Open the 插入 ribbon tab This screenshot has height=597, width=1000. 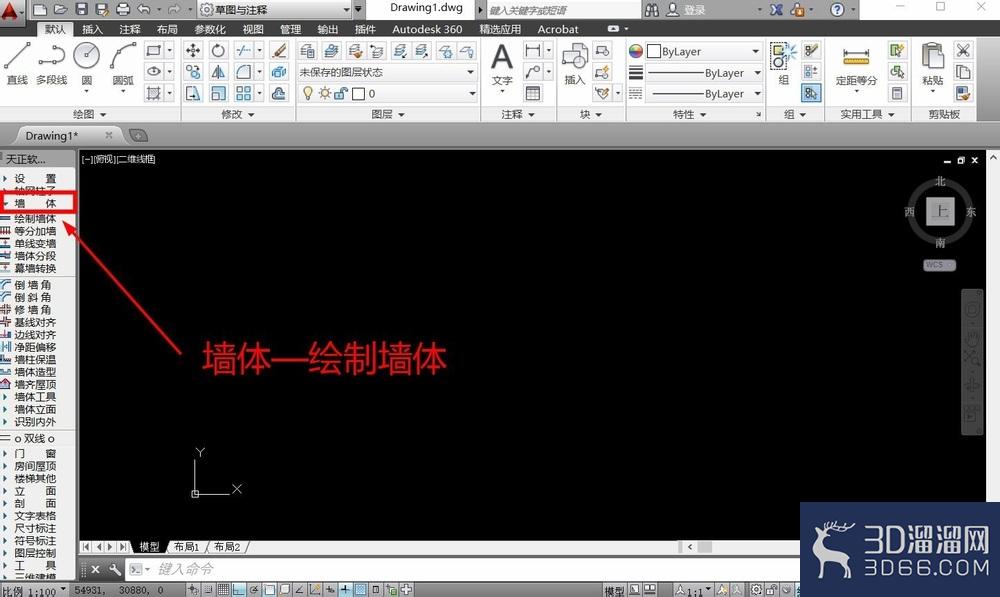pos(92,29)
